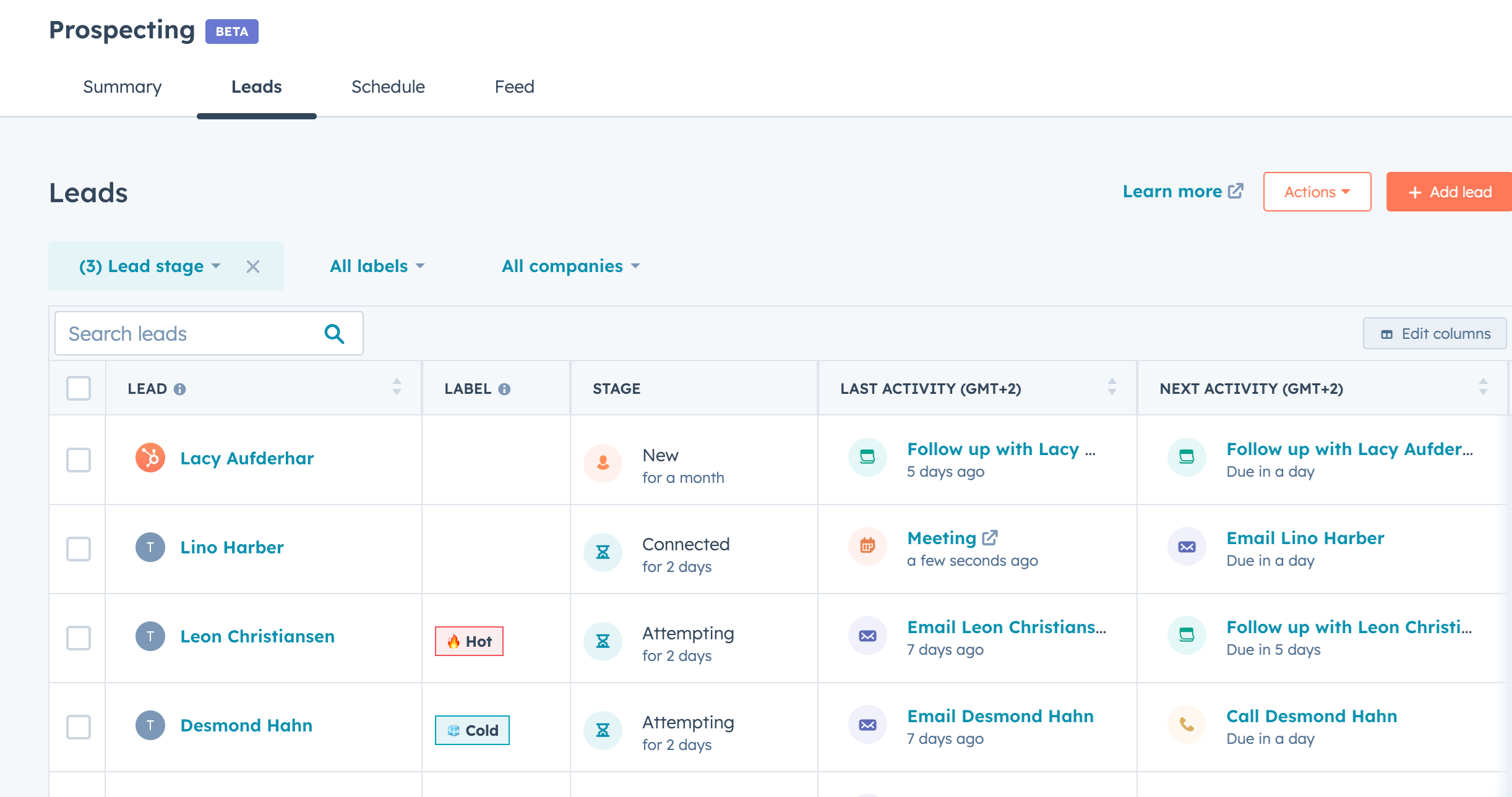
Task: Click the Add lead button
Action: click(x=1449, y=192)
